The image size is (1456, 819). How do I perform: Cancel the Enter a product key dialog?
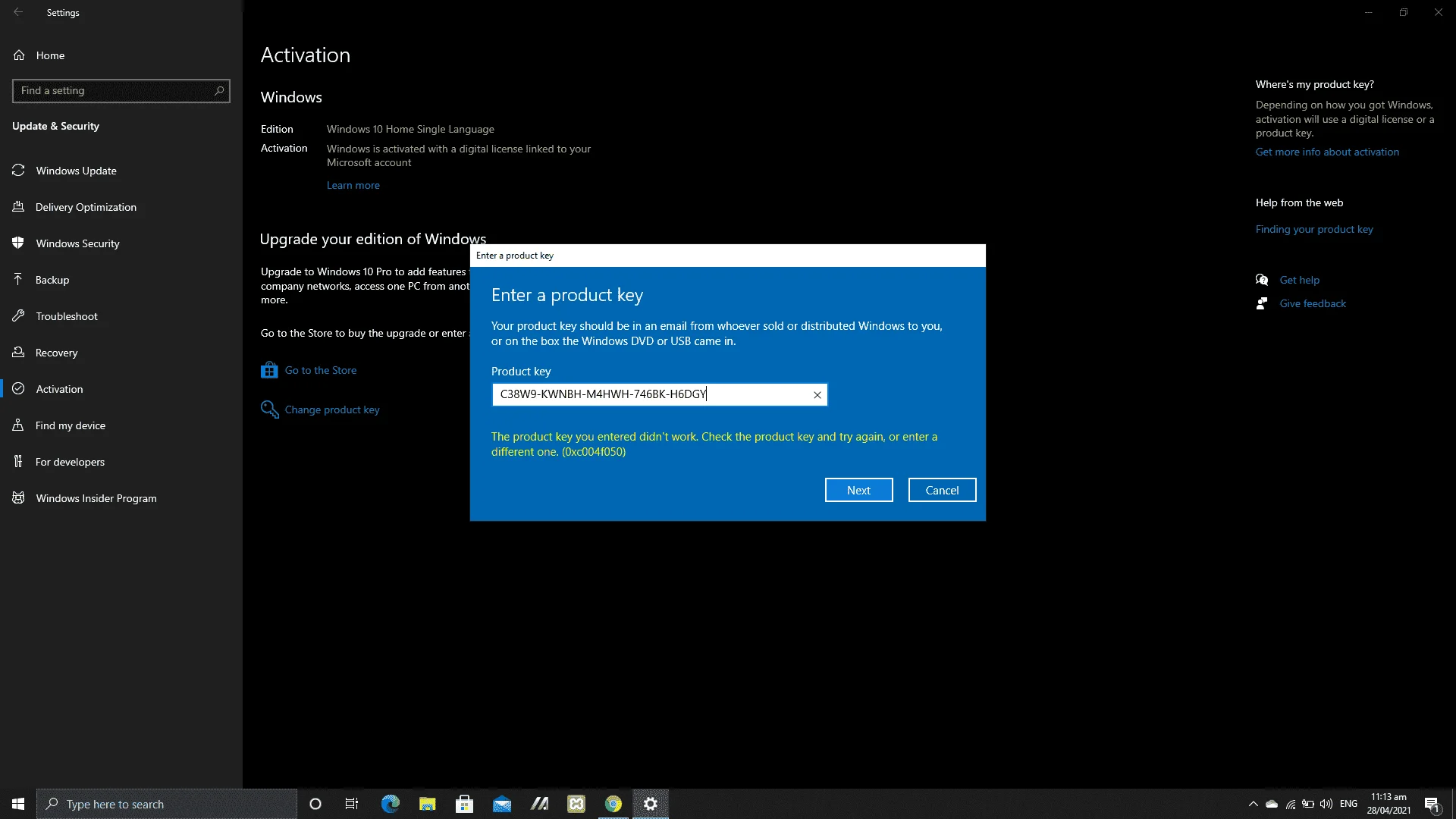point(942,490)
